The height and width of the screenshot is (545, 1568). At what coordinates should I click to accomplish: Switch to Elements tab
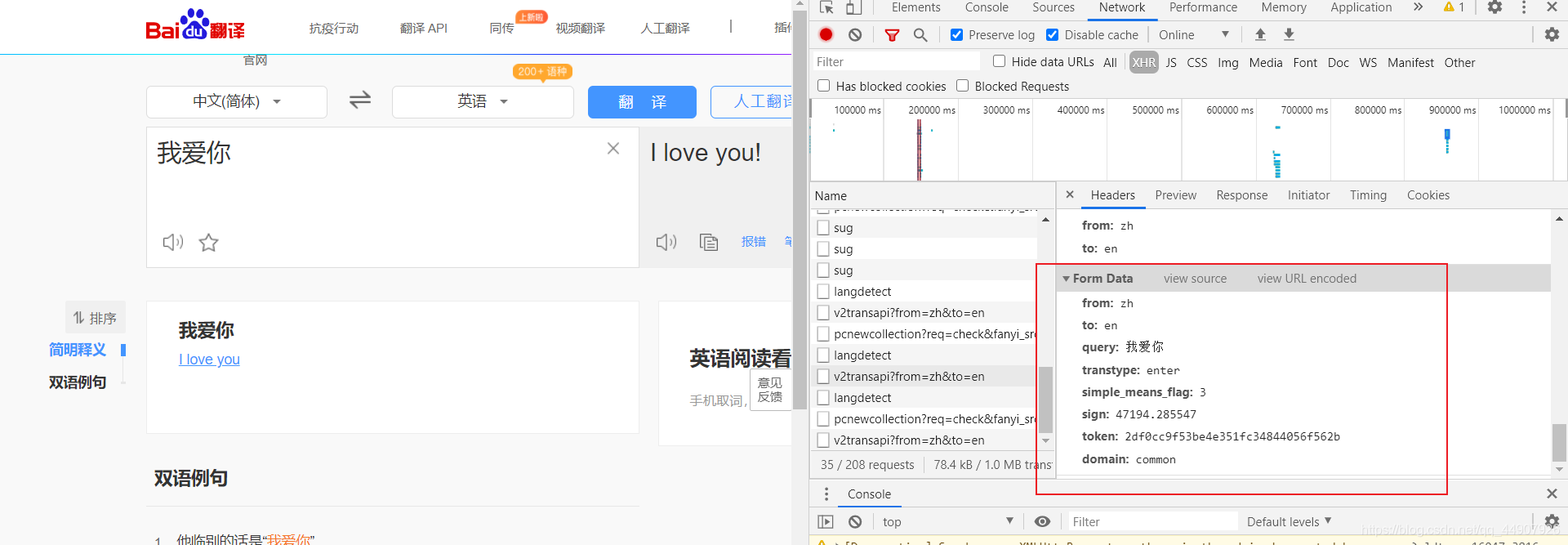point(915,7)
